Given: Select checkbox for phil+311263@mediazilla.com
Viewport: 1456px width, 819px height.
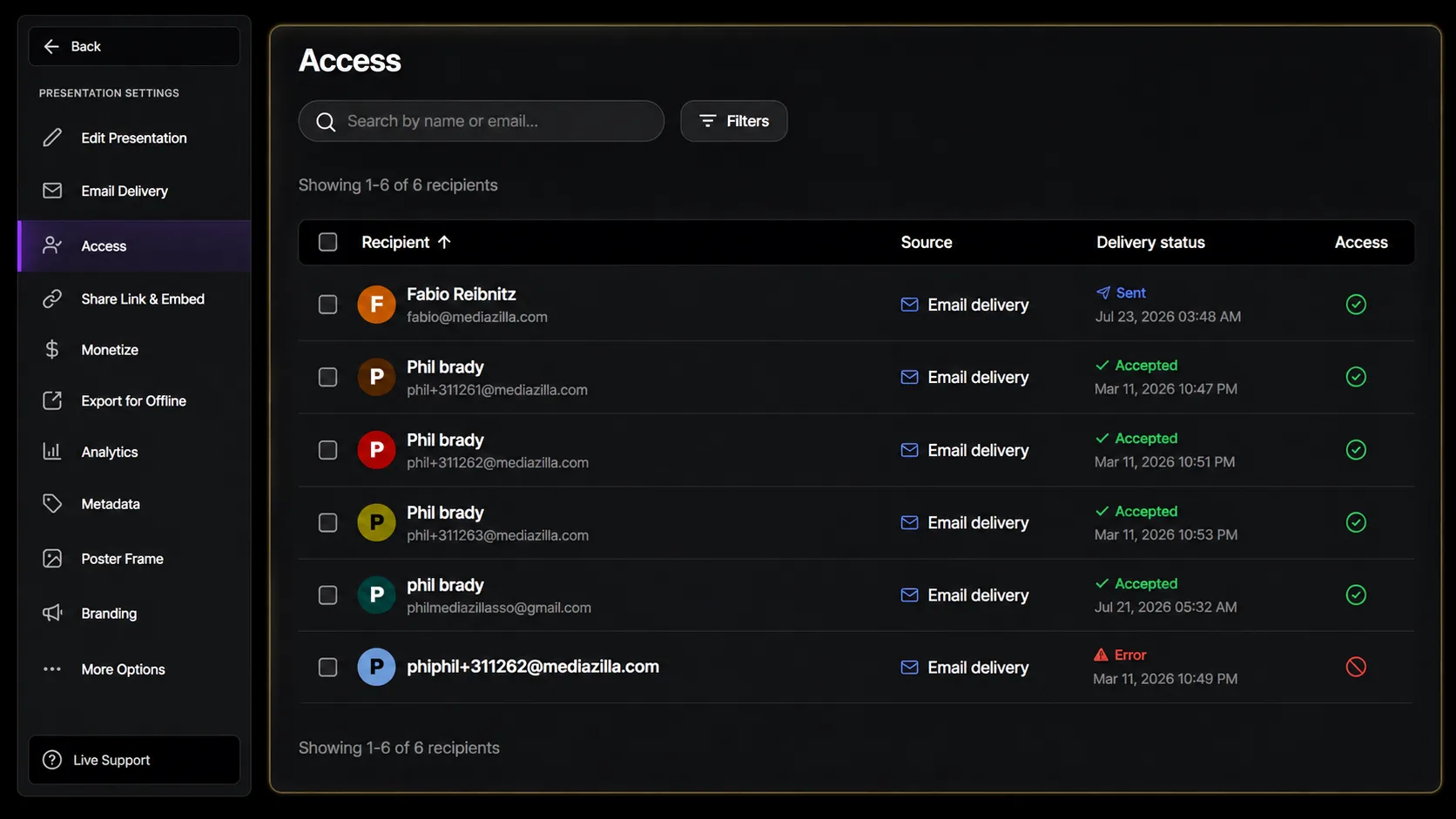Looking at the screenshot, I should (327, 522).
